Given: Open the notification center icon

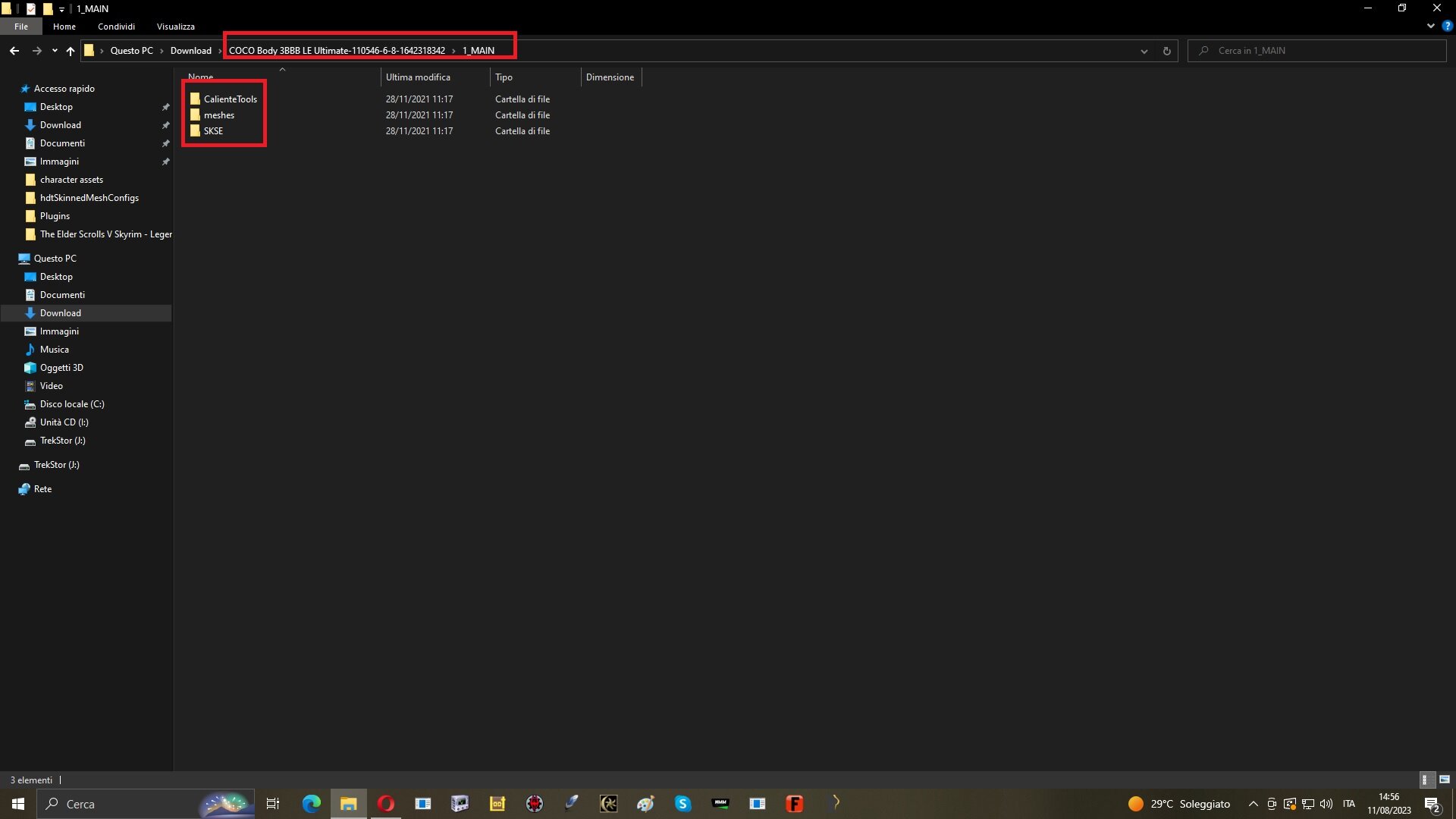Looking at the screenshot, I should [x=1432, y=804].
